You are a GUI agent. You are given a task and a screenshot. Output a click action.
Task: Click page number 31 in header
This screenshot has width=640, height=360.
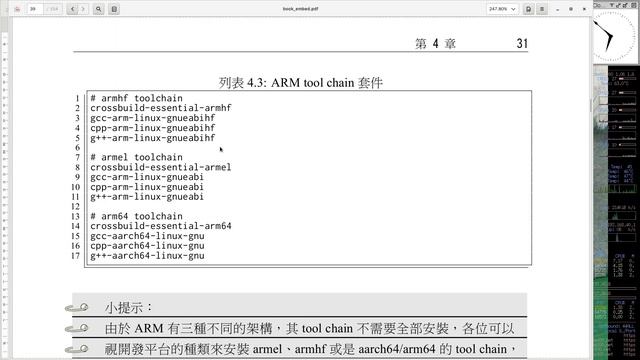[x=522, y=43]
